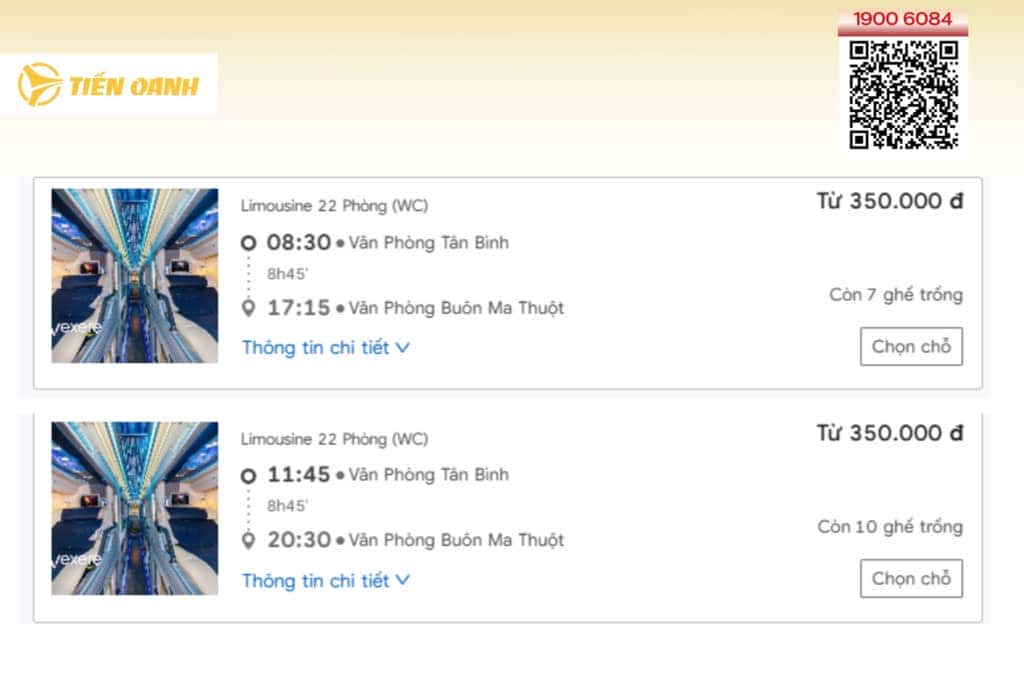Open the bus photo for 11:45 trip
Screen dimensions: 1024x683
coord(135,508)
